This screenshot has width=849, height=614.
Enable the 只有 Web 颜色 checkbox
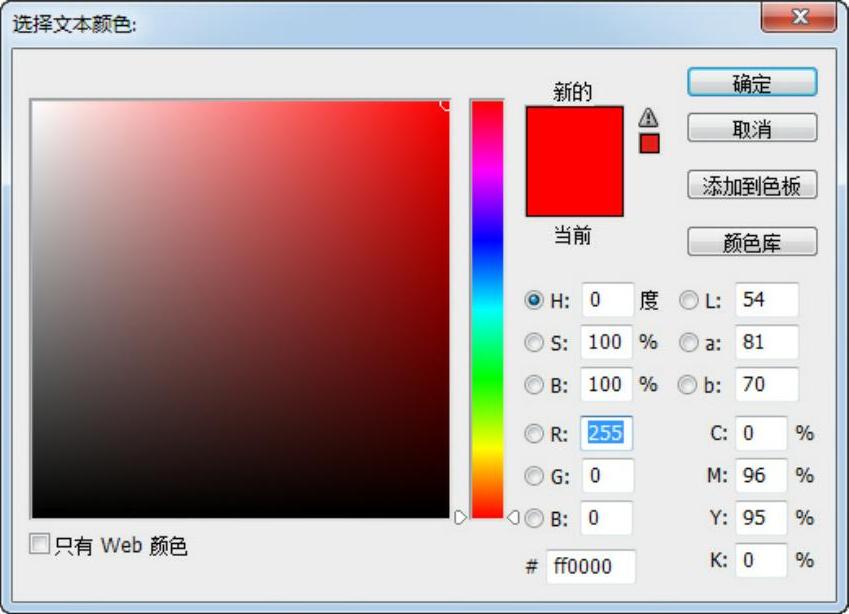[x=40, y=545]
